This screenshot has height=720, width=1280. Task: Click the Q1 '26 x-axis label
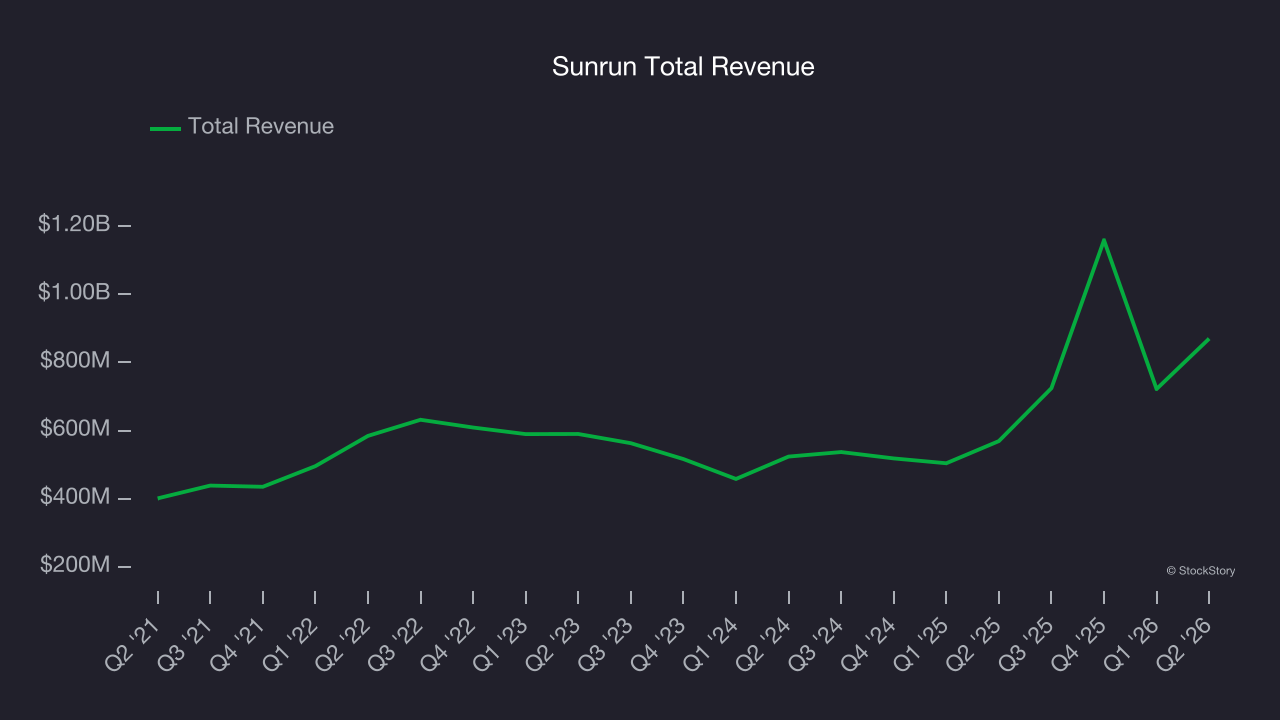tap(1132, 642)
